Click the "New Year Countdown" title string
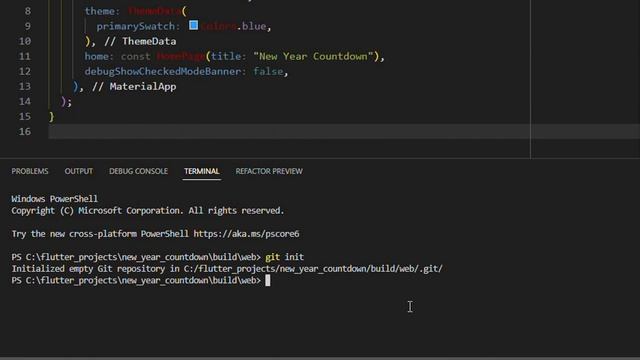This screenshot has width=640, height=360. pyautogui.click(x=313, y=56)
